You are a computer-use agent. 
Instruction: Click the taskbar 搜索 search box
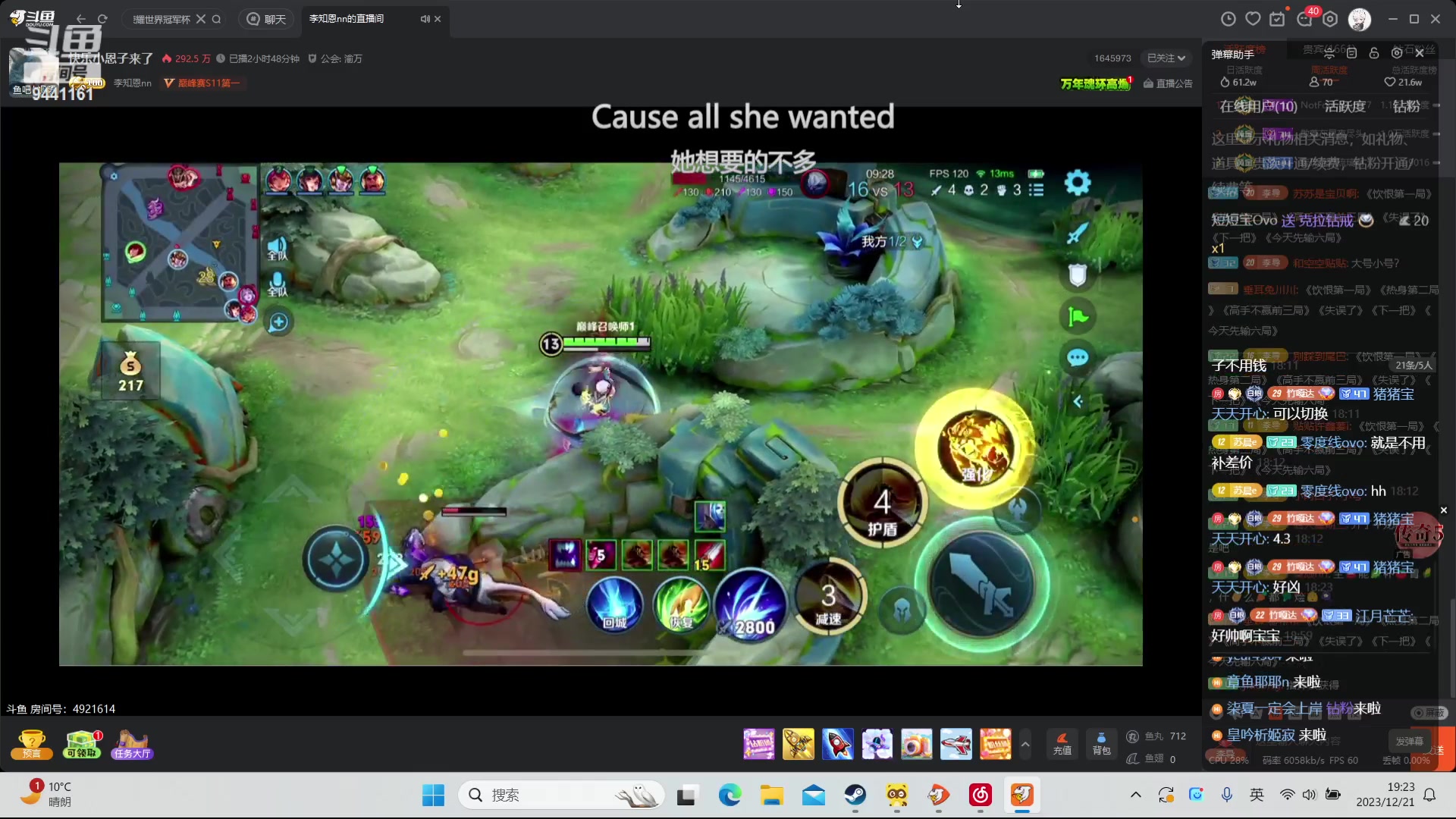pyautogui.click(x=561, y=795)
